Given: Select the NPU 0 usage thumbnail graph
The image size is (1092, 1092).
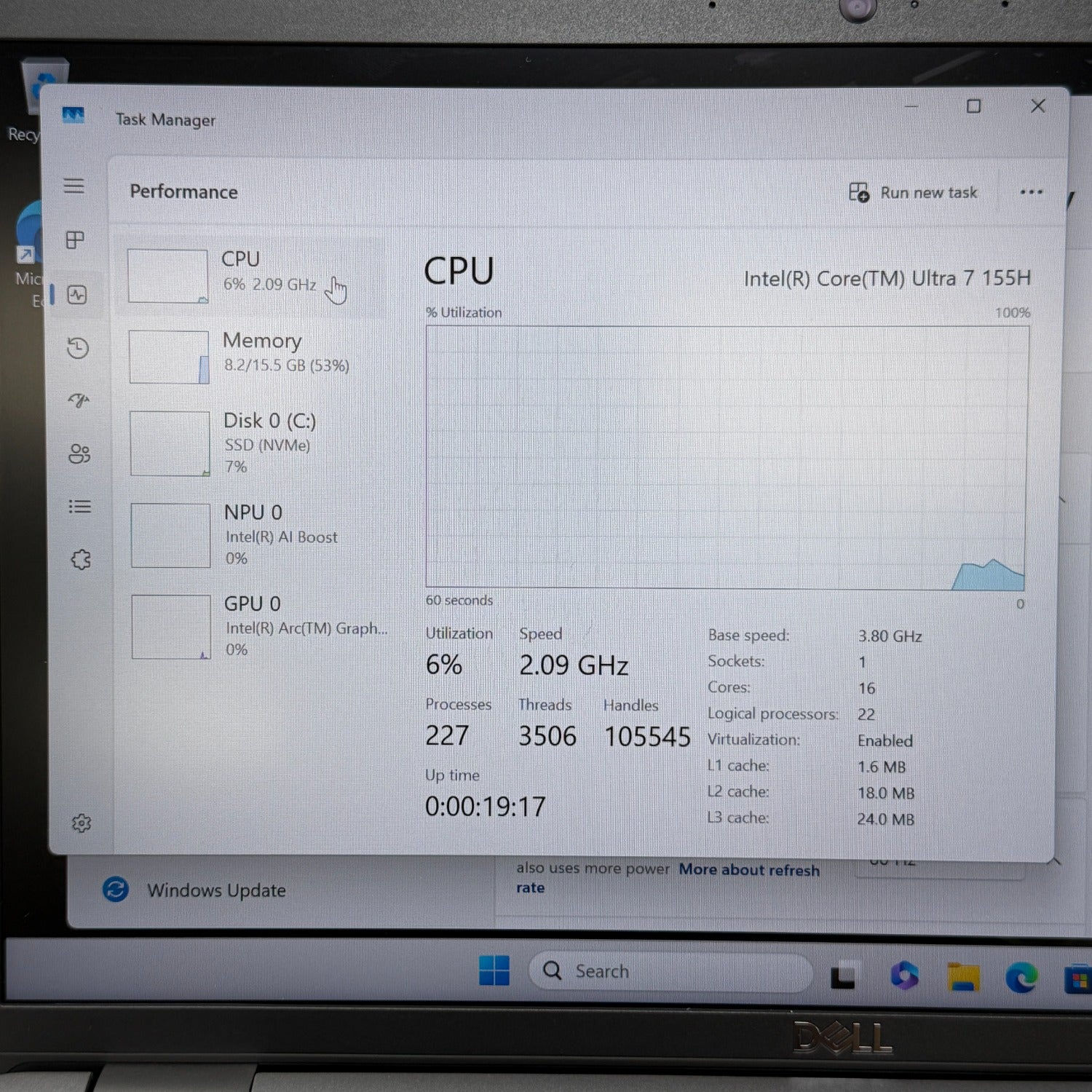Looking at the screenshot, I should tap(170, 535).
